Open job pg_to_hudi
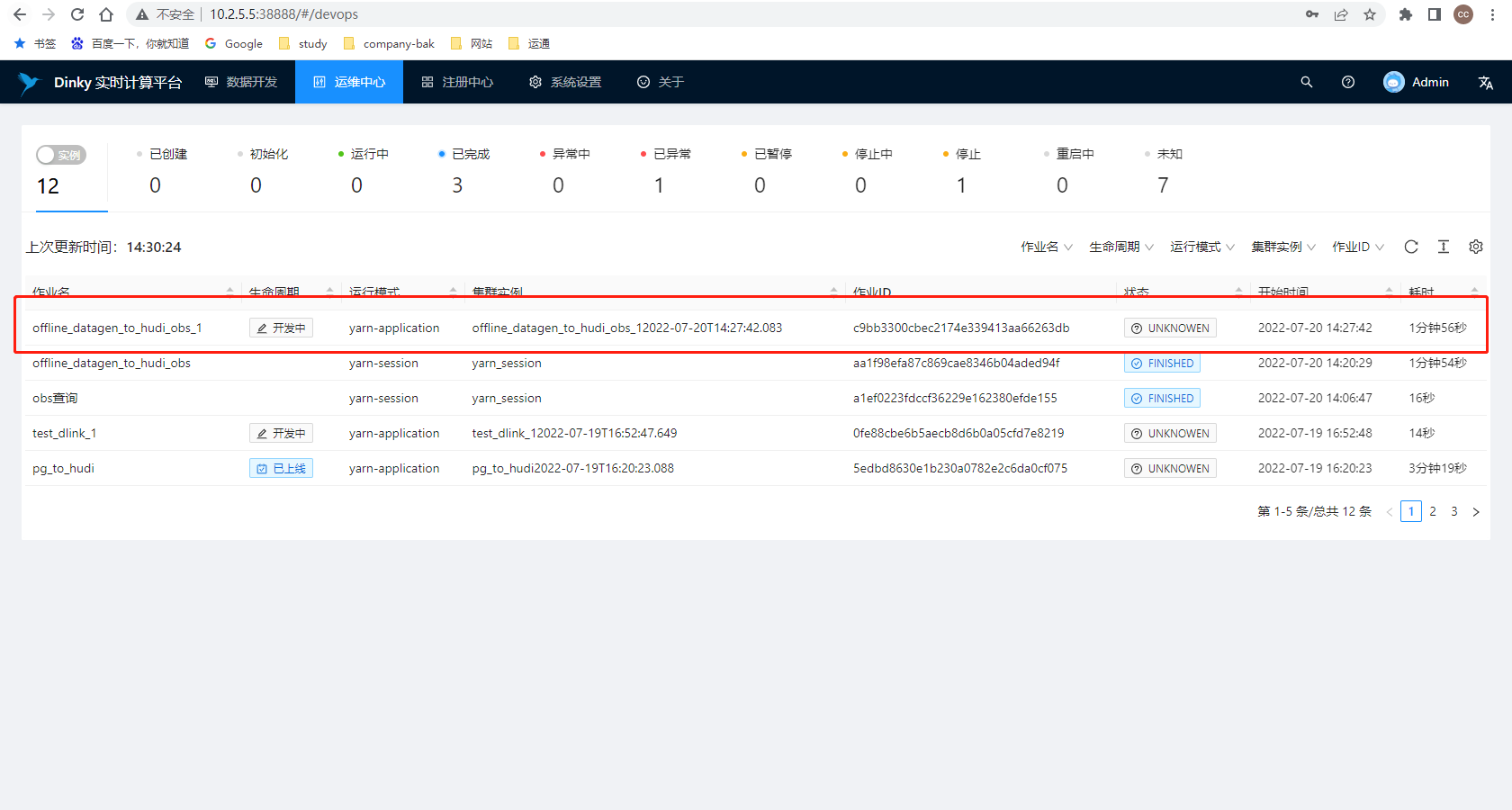 tap(63, 468)
